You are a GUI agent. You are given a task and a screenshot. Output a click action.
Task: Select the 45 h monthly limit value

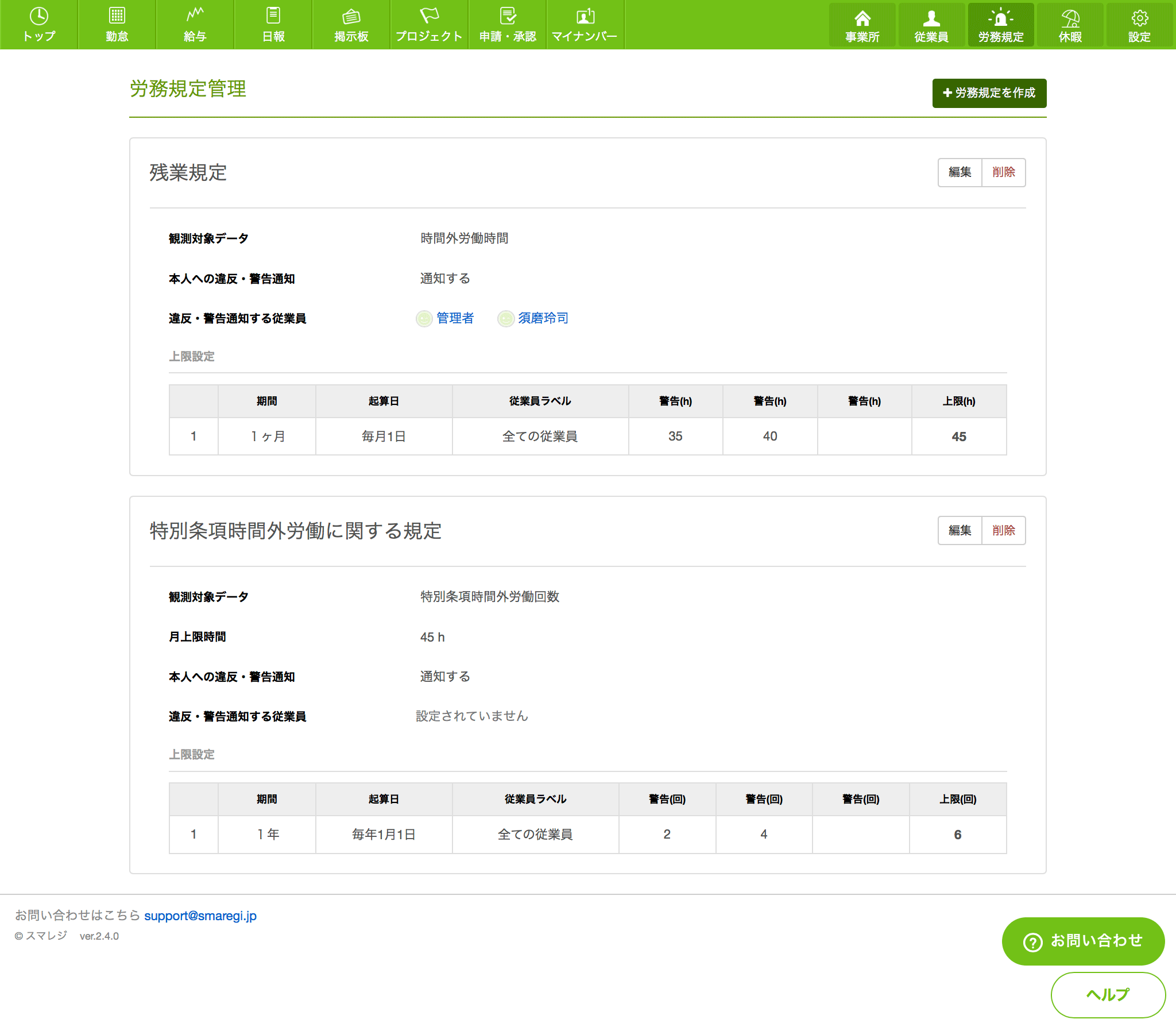pos(432,637)
